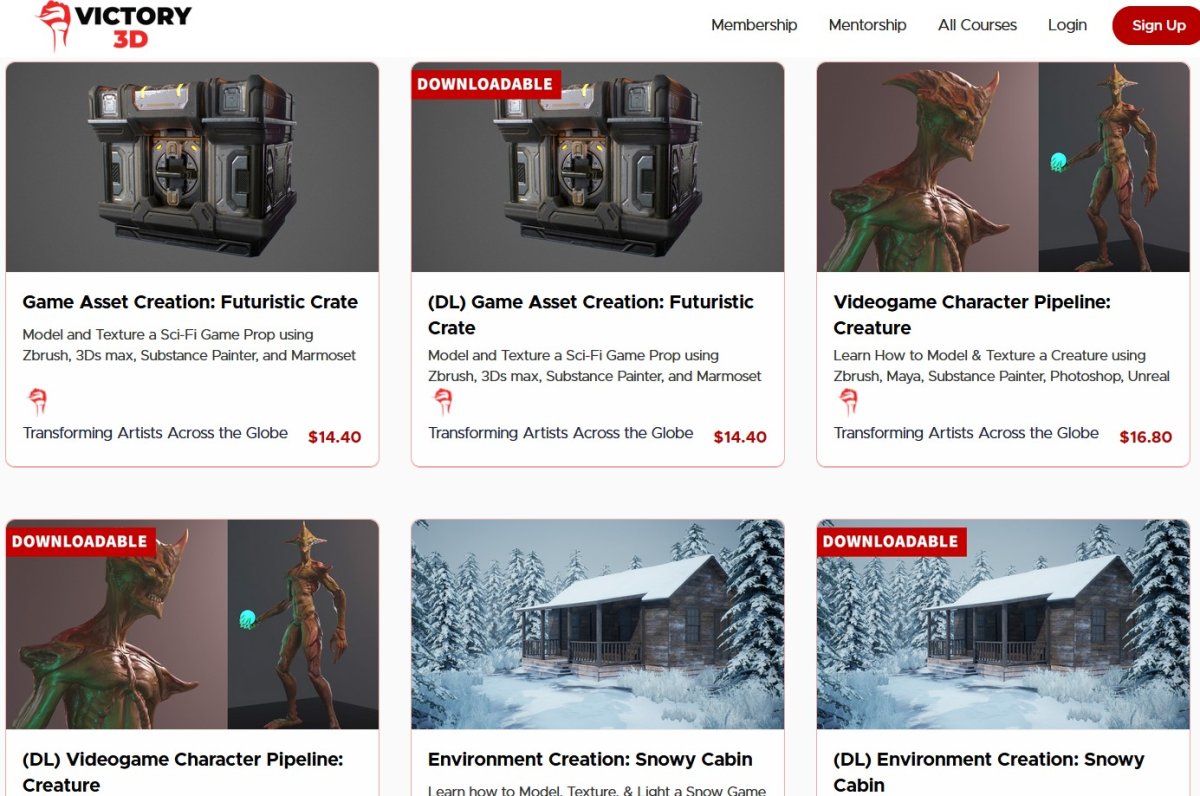Screen dimensions: 1200x796
Task: Click the non-downloadable Snowy Cabin thumbnail
Action: pos(598,624)
